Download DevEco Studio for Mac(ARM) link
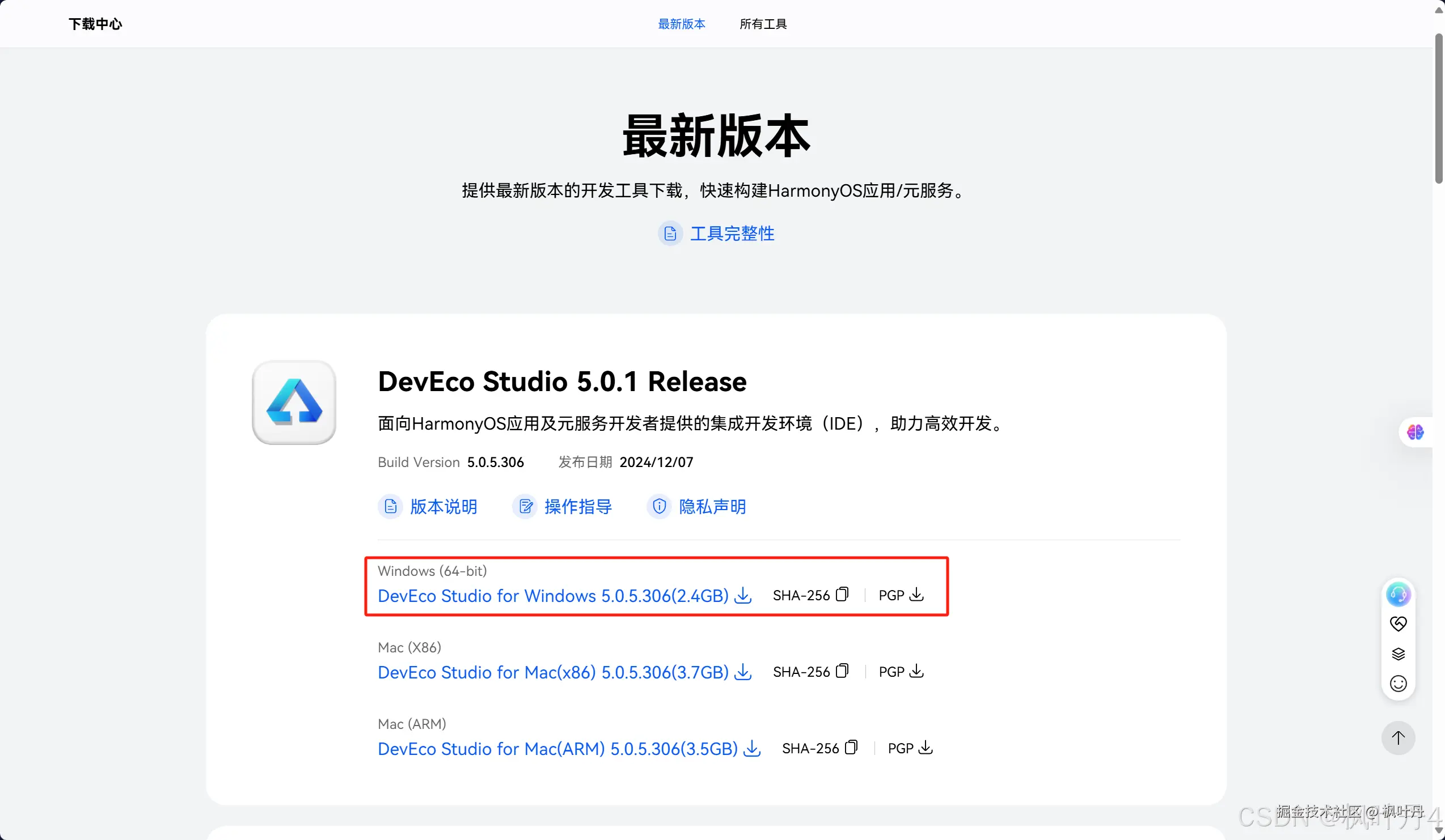Image resolution: width=1445 pixels, height=840 pixels. click(x=557, y=748)
